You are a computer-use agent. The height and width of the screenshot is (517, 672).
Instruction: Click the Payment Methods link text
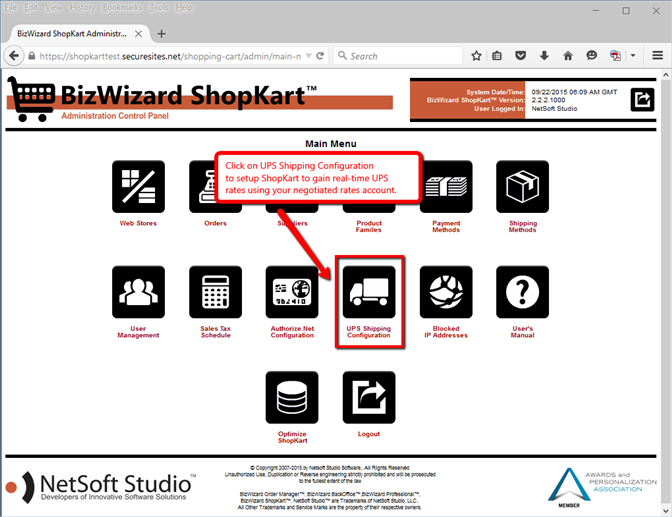446,226
